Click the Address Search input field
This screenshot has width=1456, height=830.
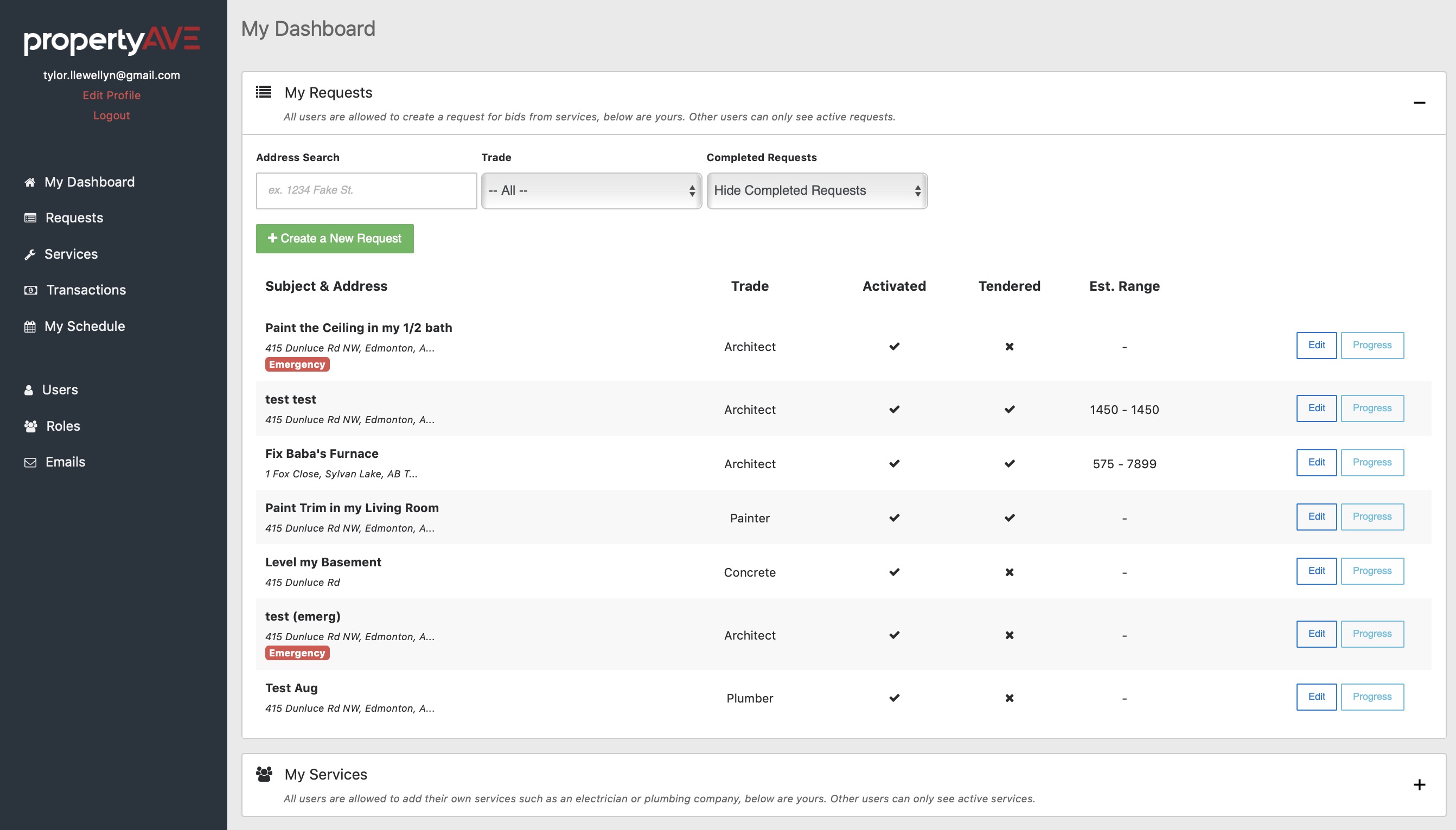[x=366, y=190]
